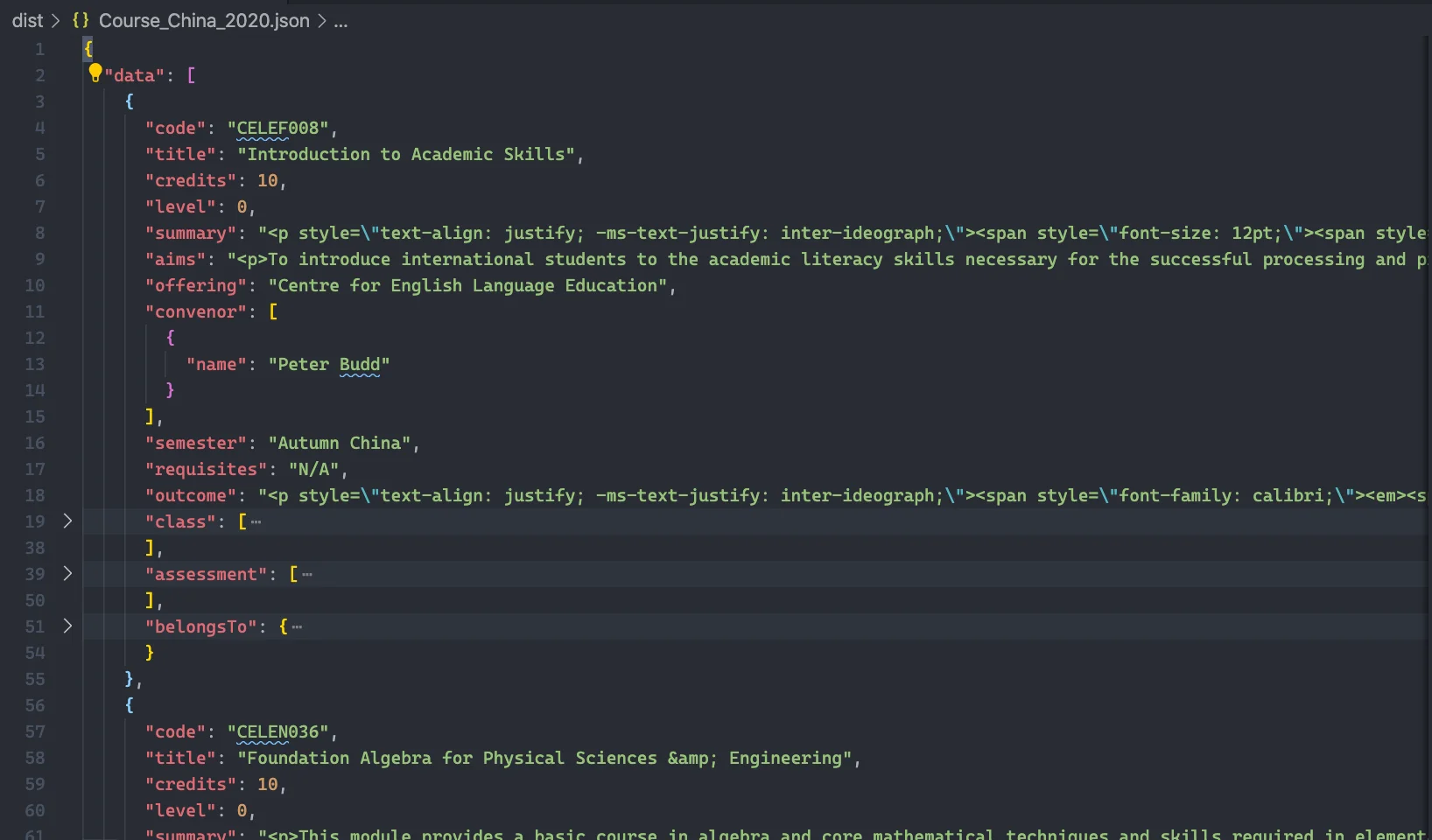Click line number 19 in the gutter

point(34,521)
